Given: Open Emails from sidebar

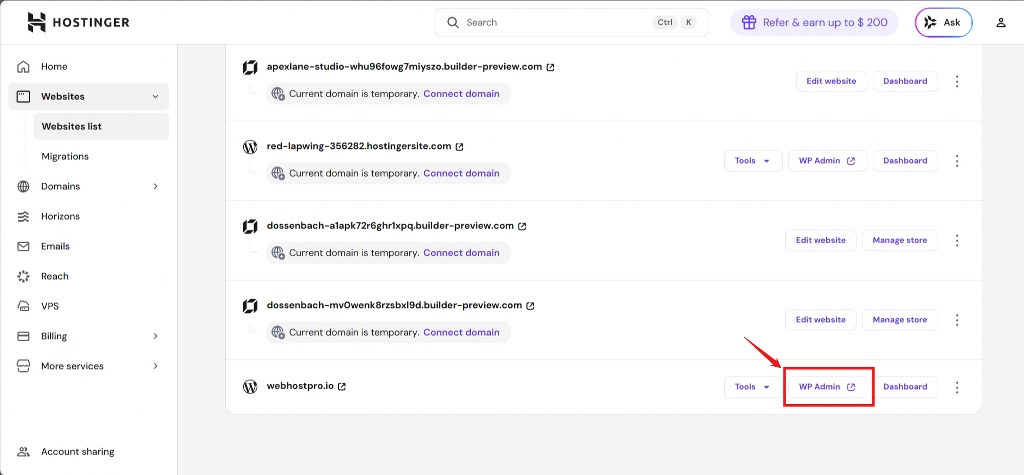Looking at the screenshot, I should point(56,246).
